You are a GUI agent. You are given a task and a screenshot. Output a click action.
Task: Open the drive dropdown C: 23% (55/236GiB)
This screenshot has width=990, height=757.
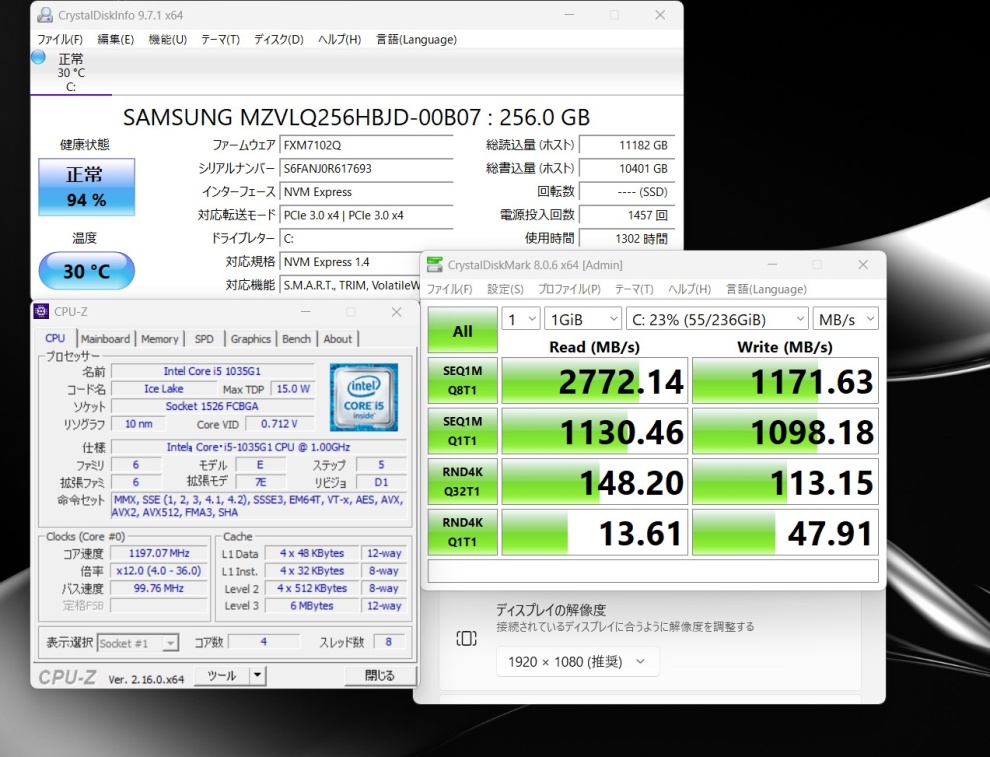(717, 319)
